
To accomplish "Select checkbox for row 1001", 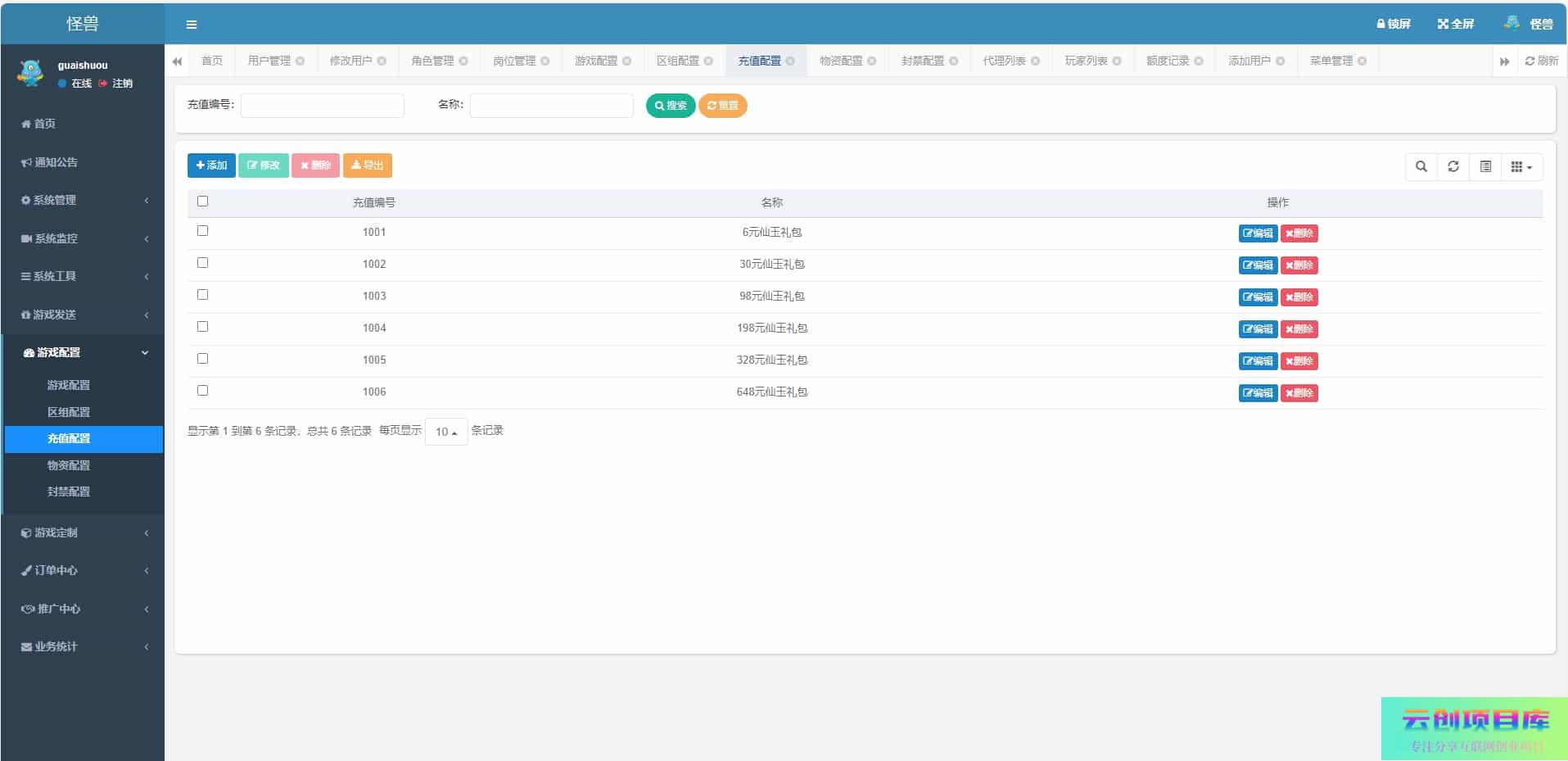I will [x=203, y=231].
